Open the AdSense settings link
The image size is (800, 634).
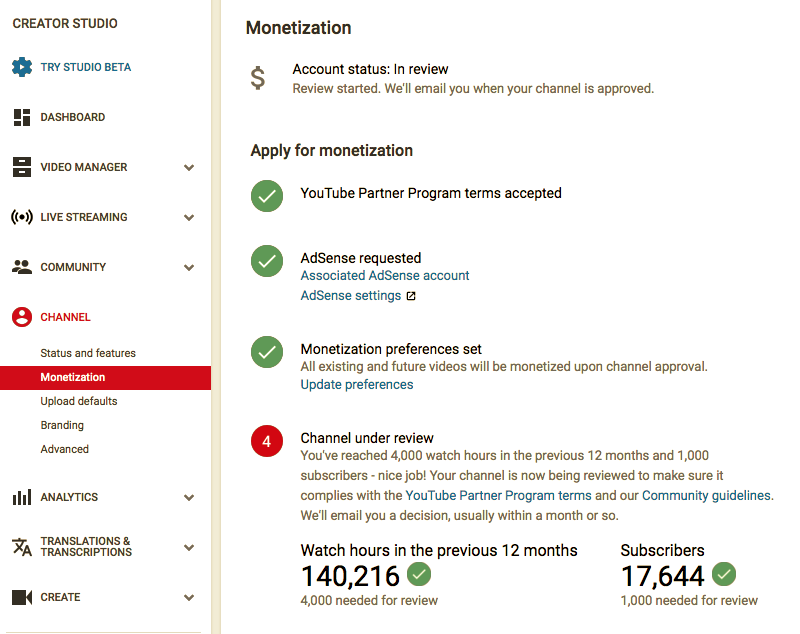351,296
